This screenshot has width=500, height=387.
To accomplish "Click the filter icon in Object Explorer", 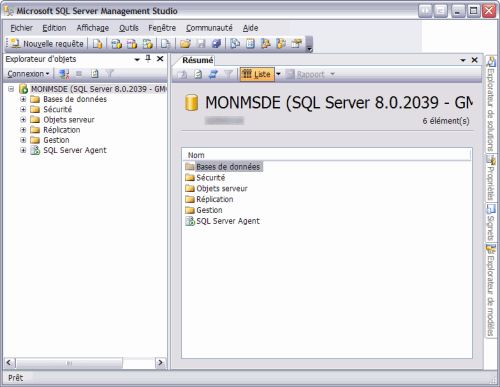I will tap(109, 74).
